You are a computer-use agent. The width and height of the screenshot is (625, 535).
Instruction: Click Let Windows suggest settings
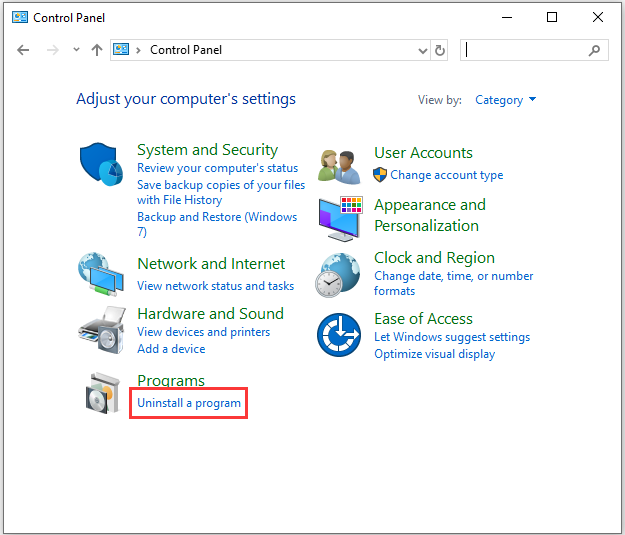pyautogui.click(x=452, y=337)
